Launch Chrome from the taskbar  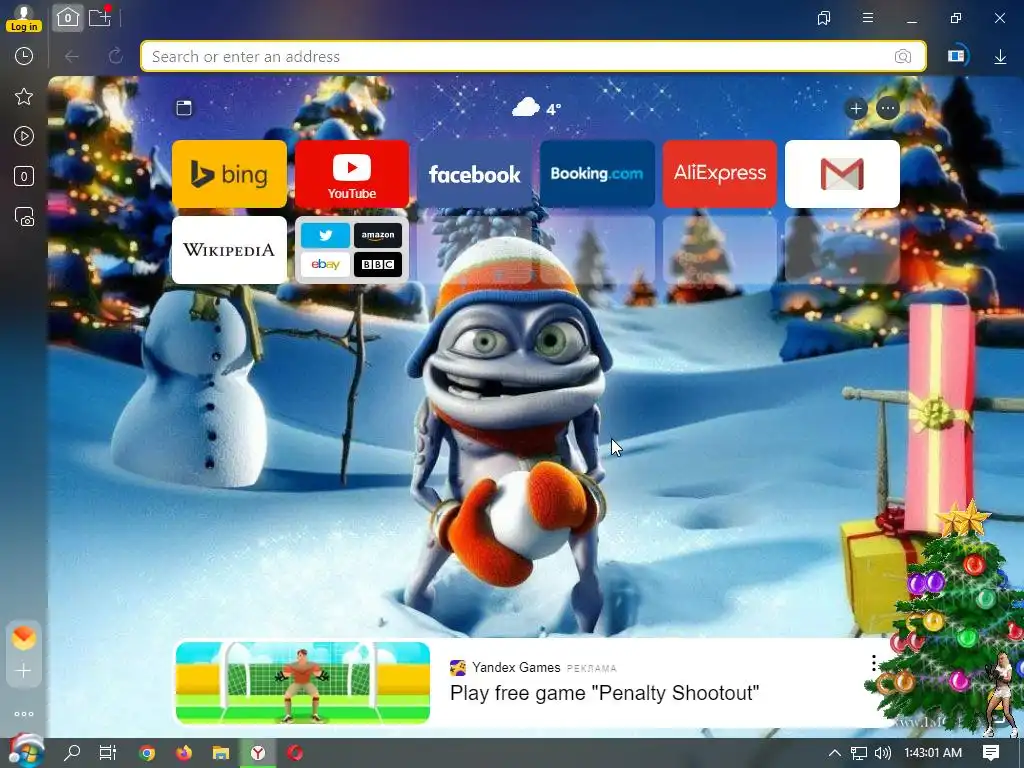[147, 753]
